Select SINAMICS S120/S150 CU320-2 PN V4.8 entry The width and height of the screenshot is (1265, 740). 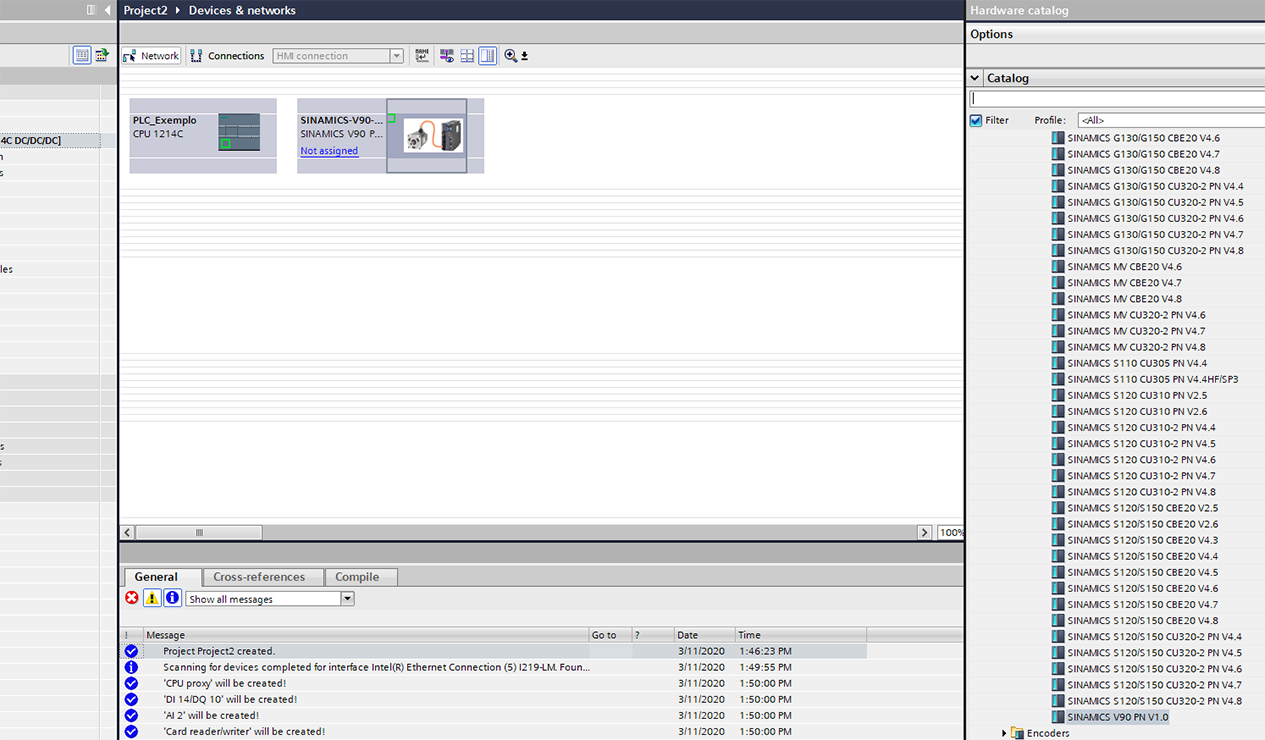1155,701
